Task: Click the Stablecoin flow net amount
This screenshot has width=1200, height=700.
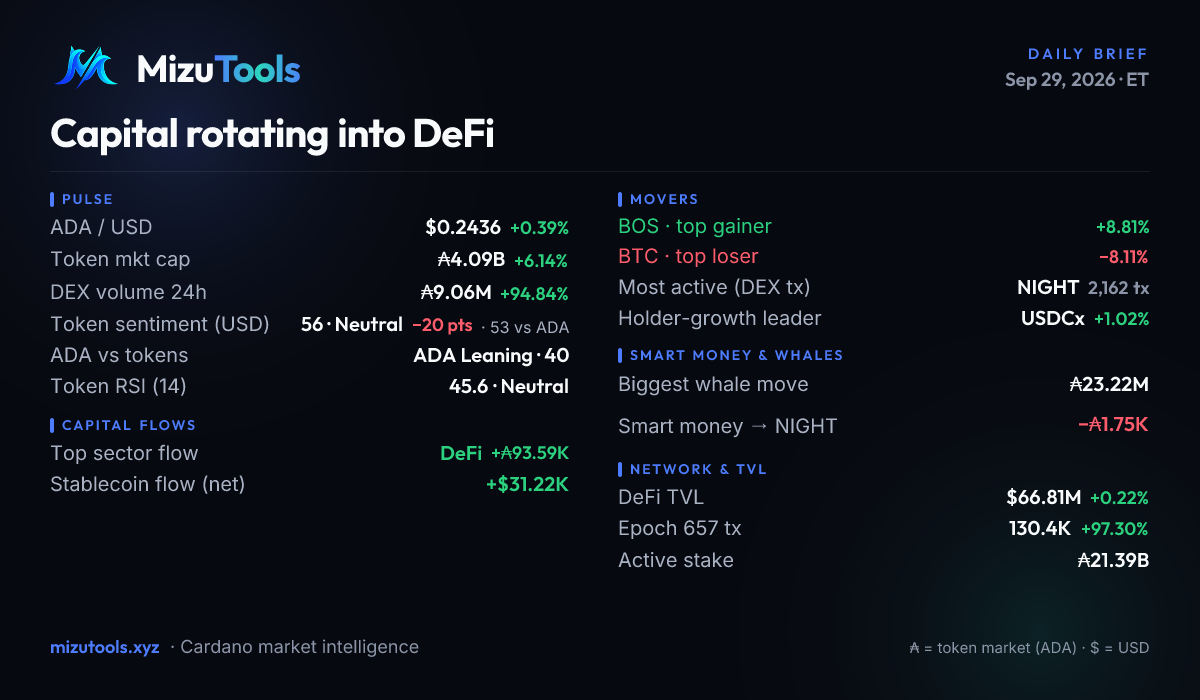Action: 527,484
